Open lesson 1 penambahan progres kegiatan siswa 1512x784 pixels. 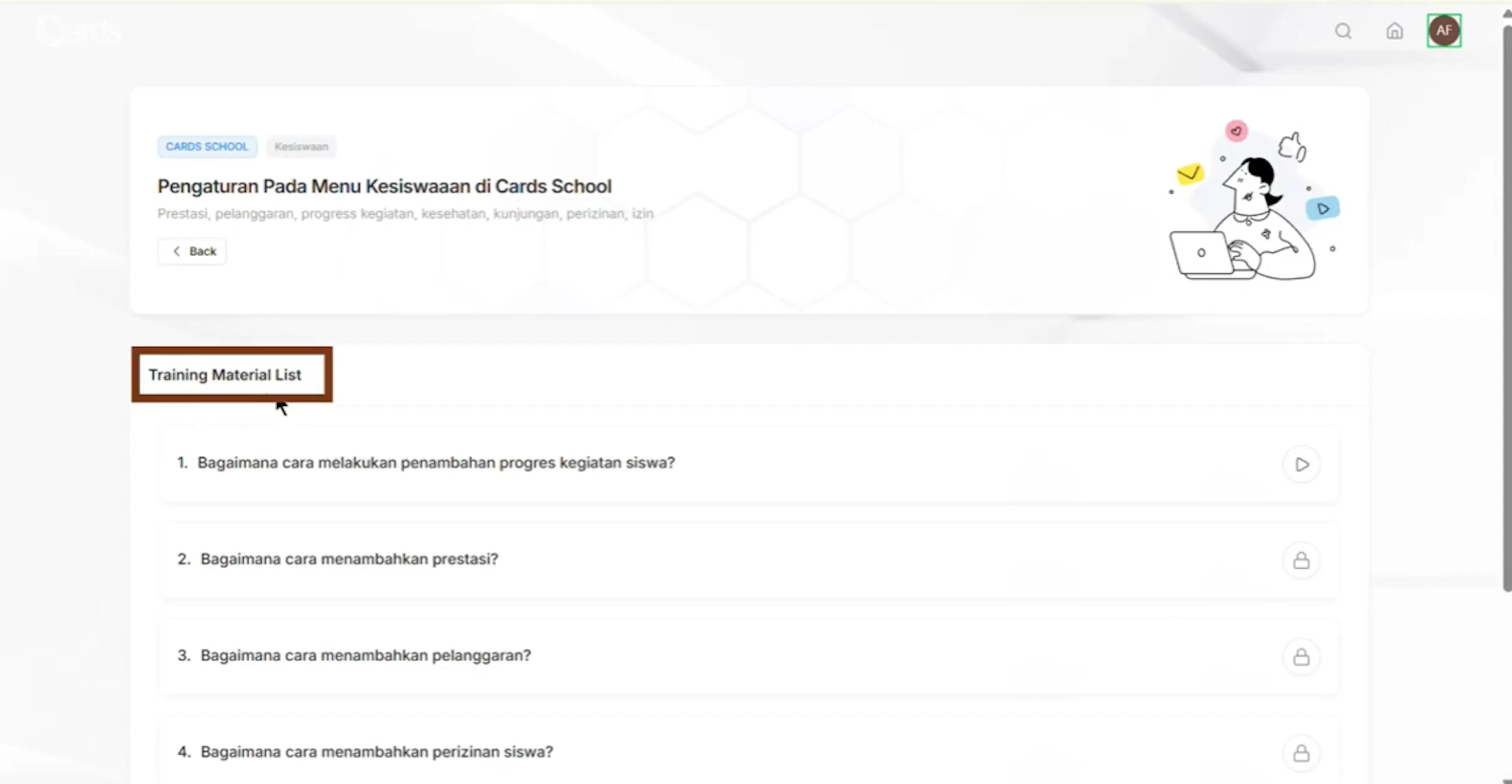tap(749, 464)
